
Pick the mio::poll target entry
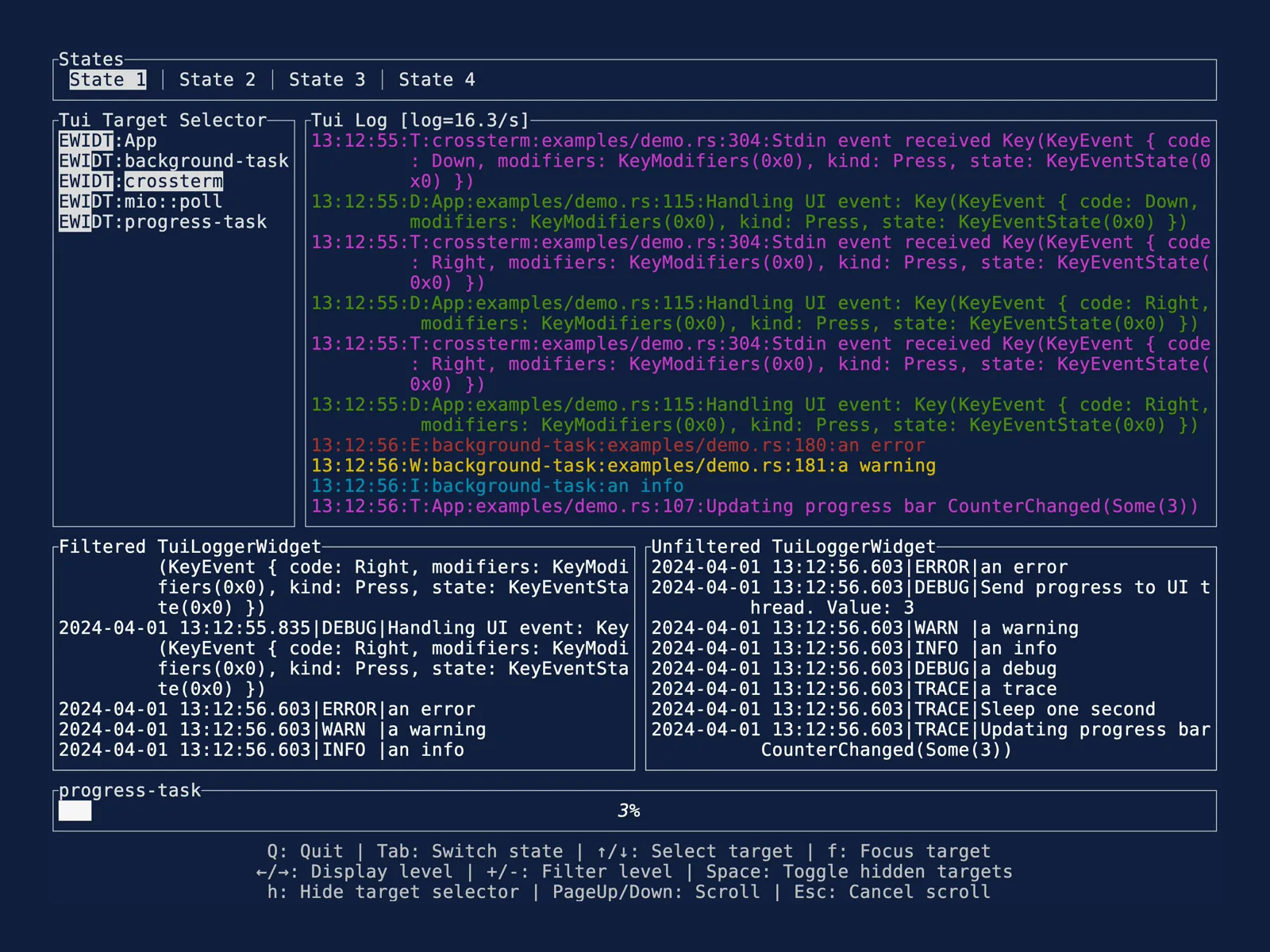click(x=173, y=202)
